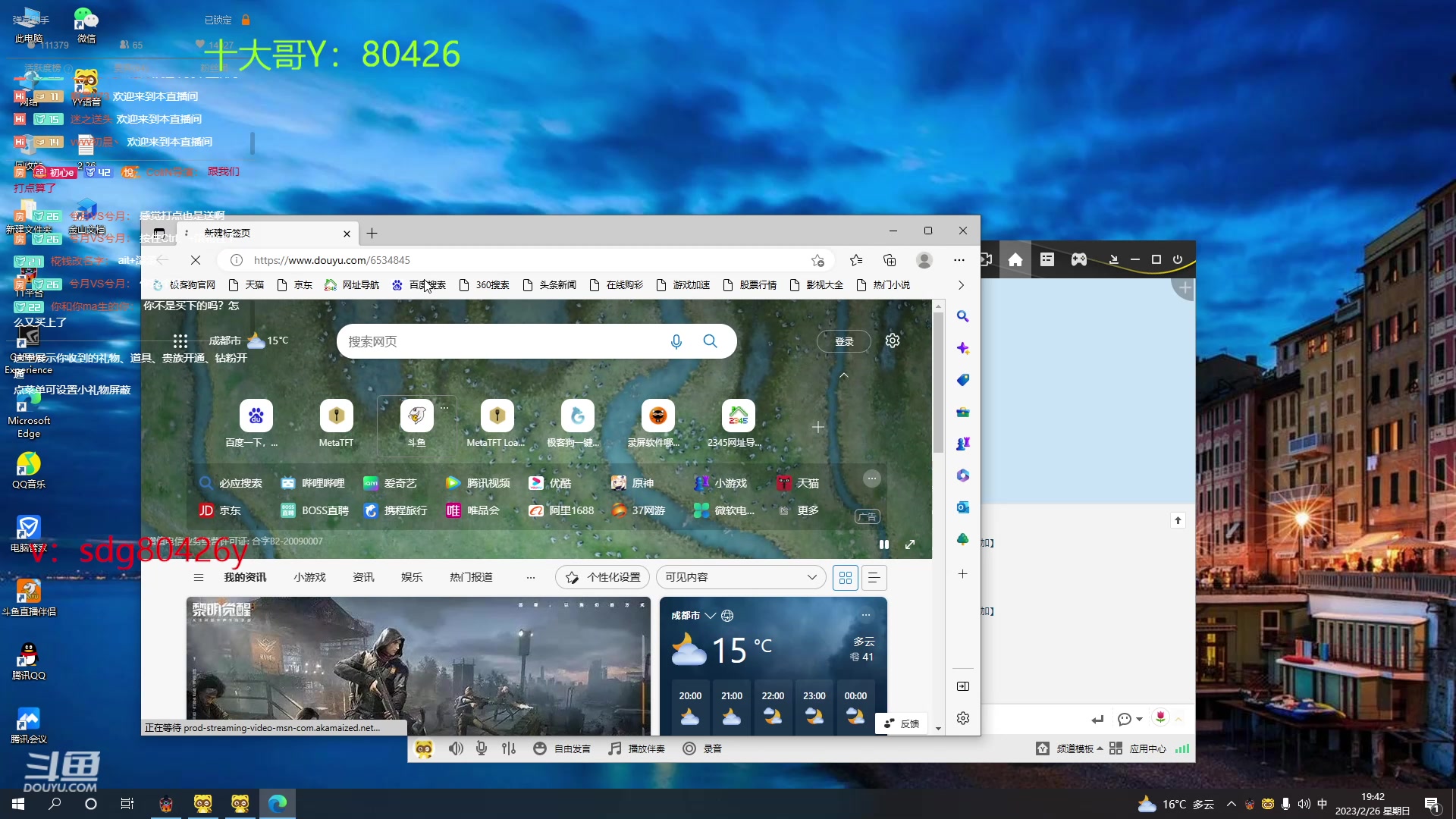The height and width of the screenshot is (819, 1456).
Task: Open Edge sidebar Discover sparkle icon
Action: coord(962,348)
